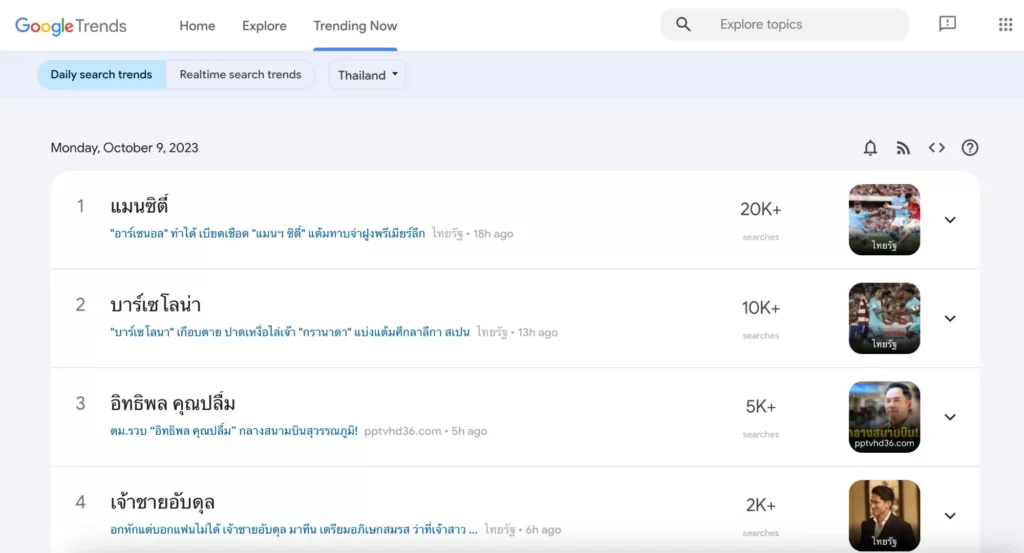Viewport: 1024px width, 553px height.
Task: Click the pptvhd36.com source label
Action: [x=402, y=431]
